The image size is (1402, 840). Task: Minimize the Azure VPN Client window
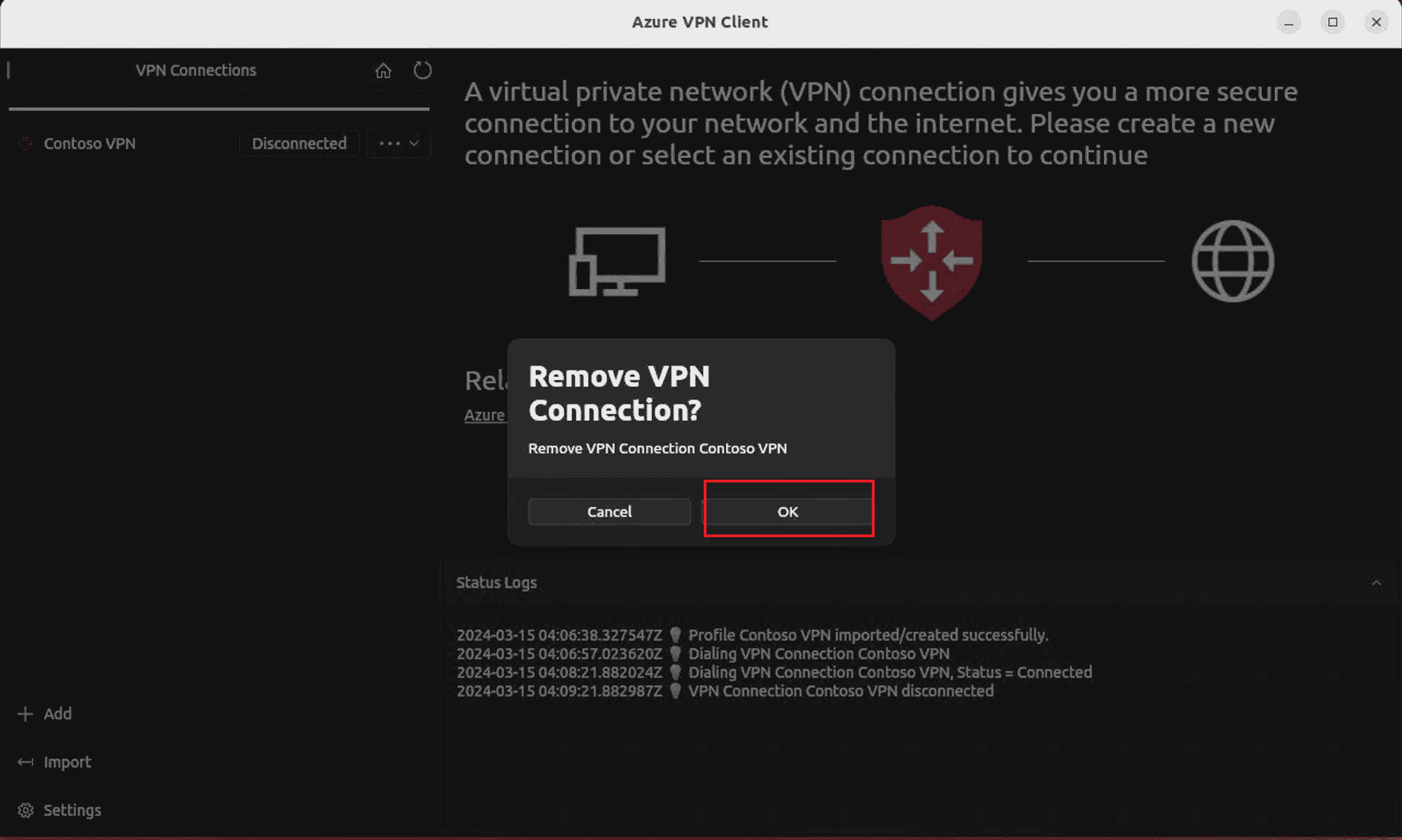pyautogui.click(x=1289, y=22)
